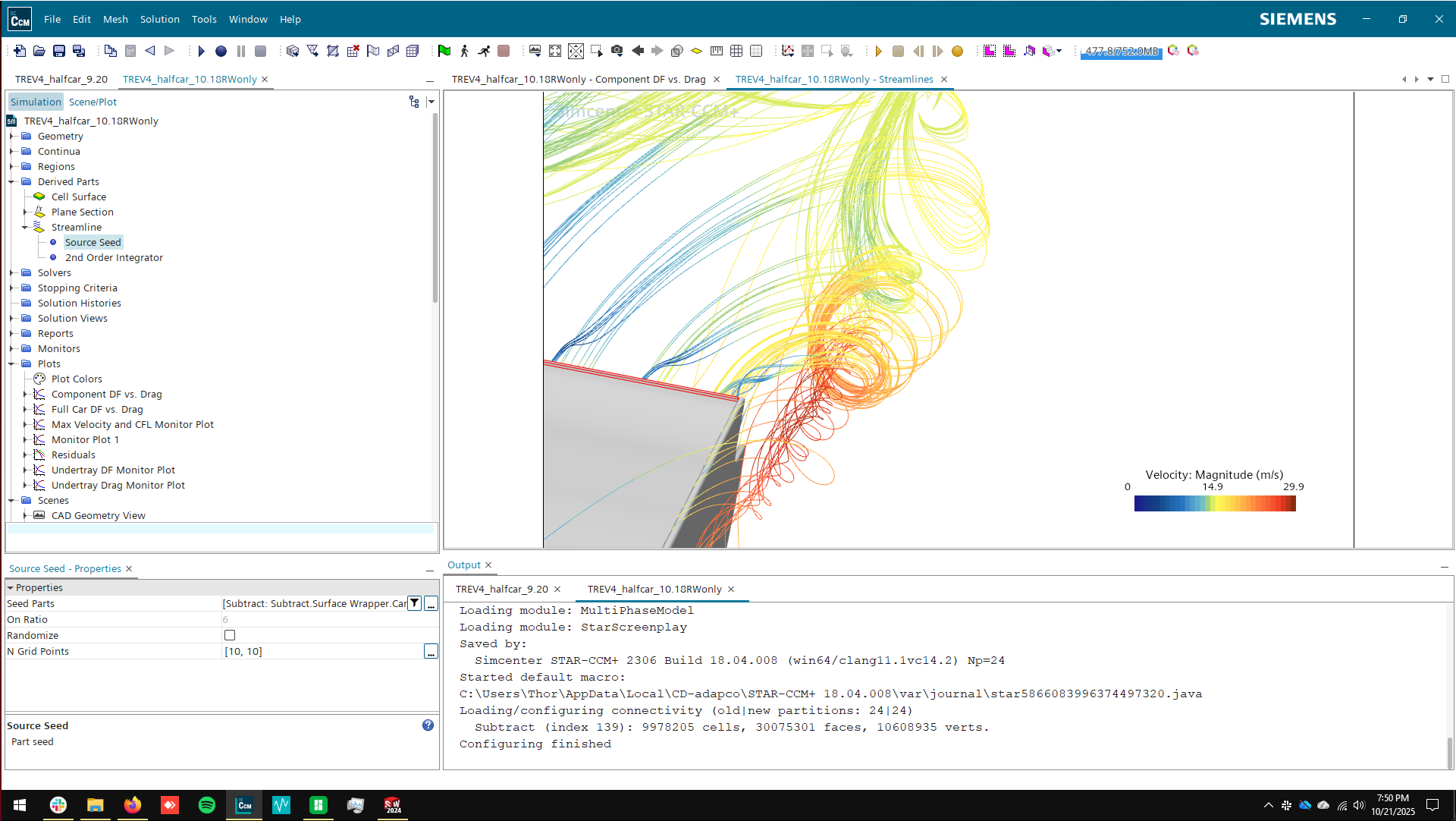Viewport: 1456px width, 821px height.
Task: Switch to Component DF vs. Drag tab
Action: click(x=579, y=79)
